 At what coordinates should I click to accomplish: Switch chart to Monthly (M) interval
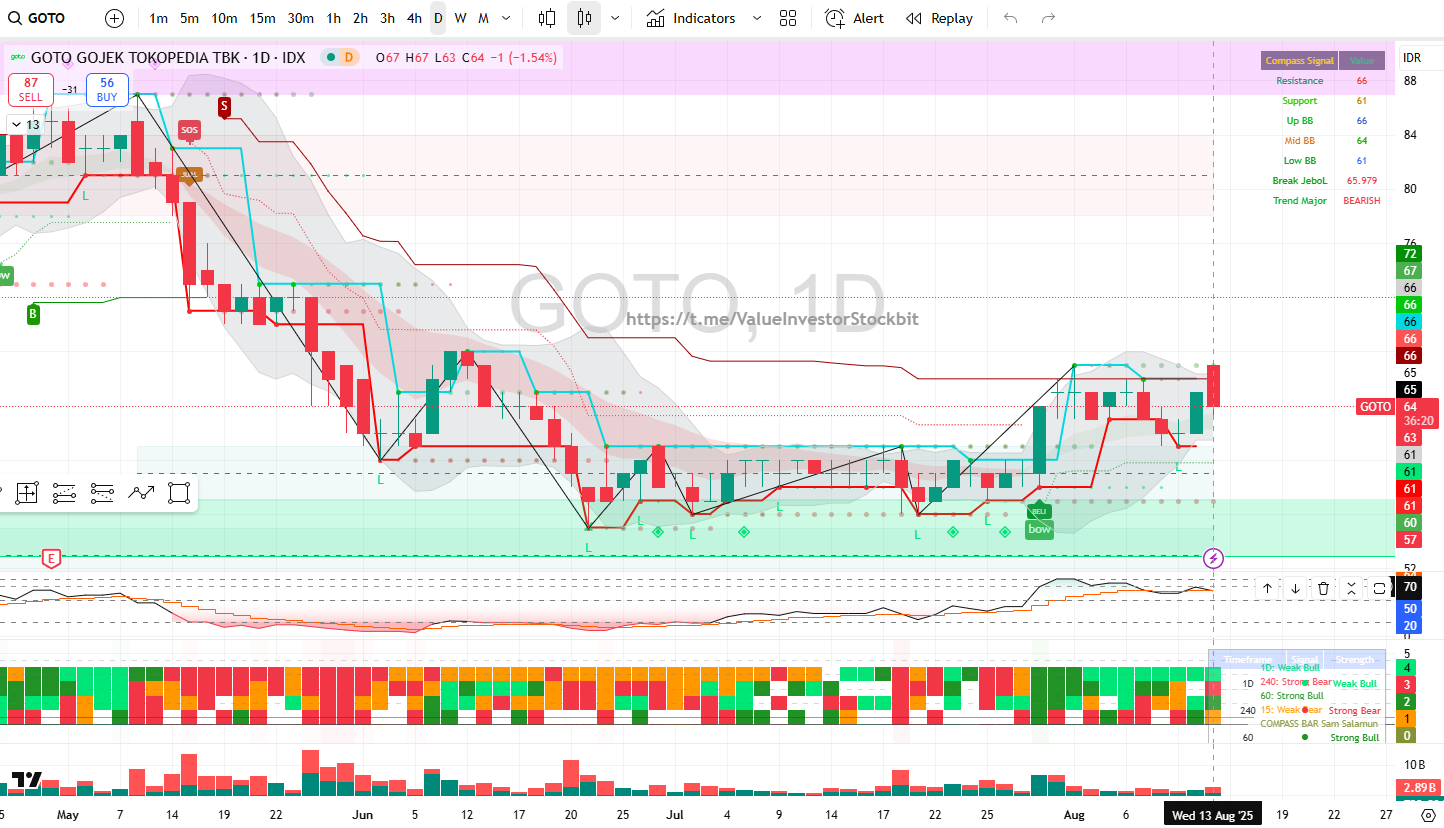click(483, 18)
